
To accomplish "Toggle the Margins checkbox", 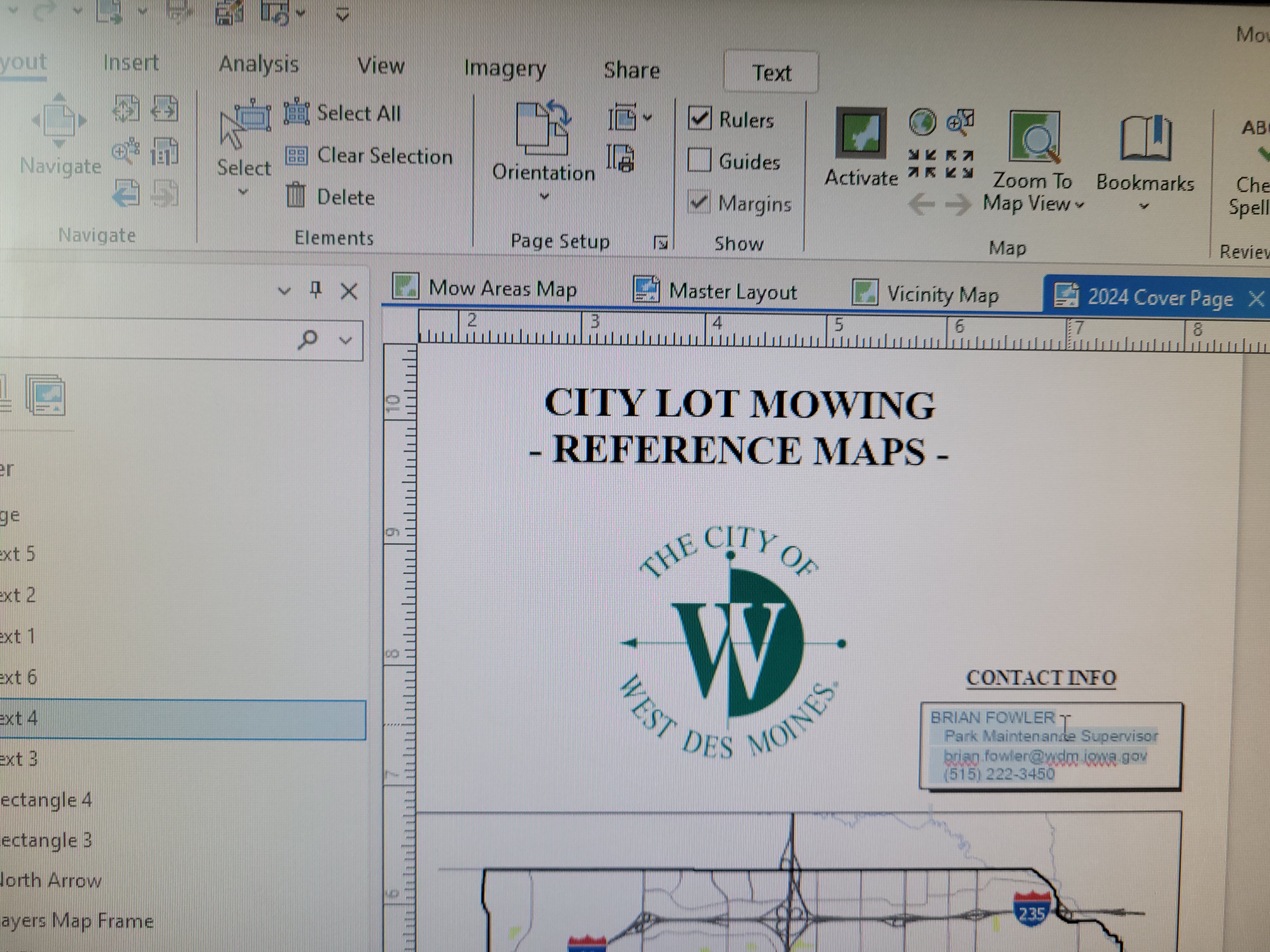I will tap(699, 202).
